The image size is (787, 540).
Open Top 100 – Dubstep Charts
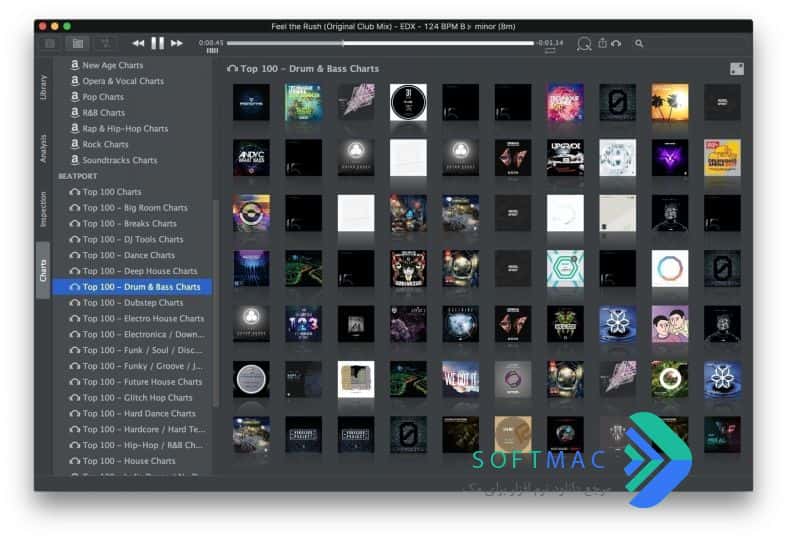tap(126, 303)
